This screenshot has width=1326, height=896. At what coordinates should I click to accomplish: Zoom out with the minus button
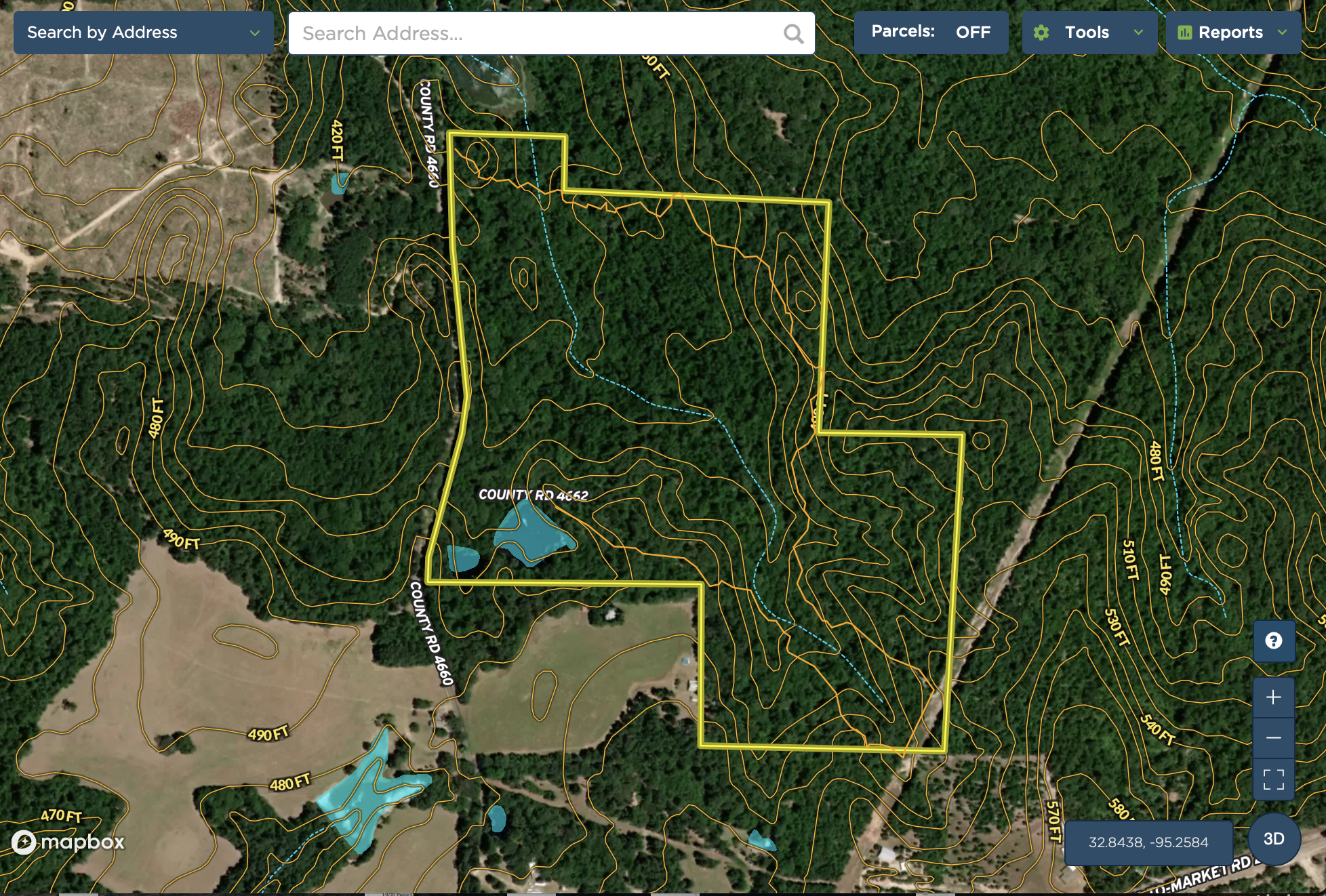[1274, 737]
